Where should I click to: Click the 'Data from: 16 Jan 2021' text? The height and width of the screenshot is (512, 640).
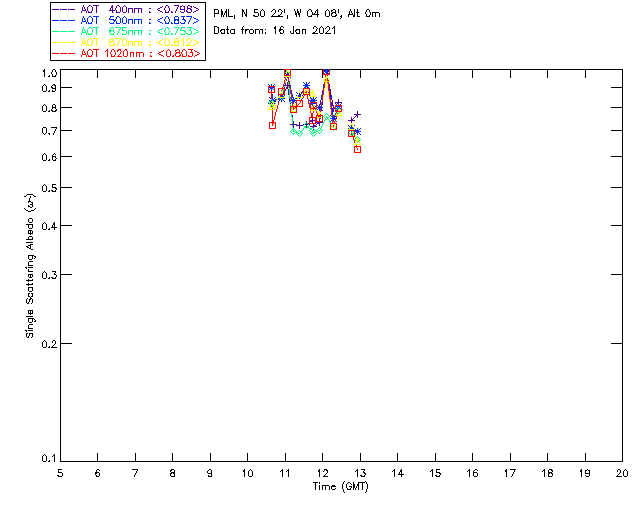(275, 30)
